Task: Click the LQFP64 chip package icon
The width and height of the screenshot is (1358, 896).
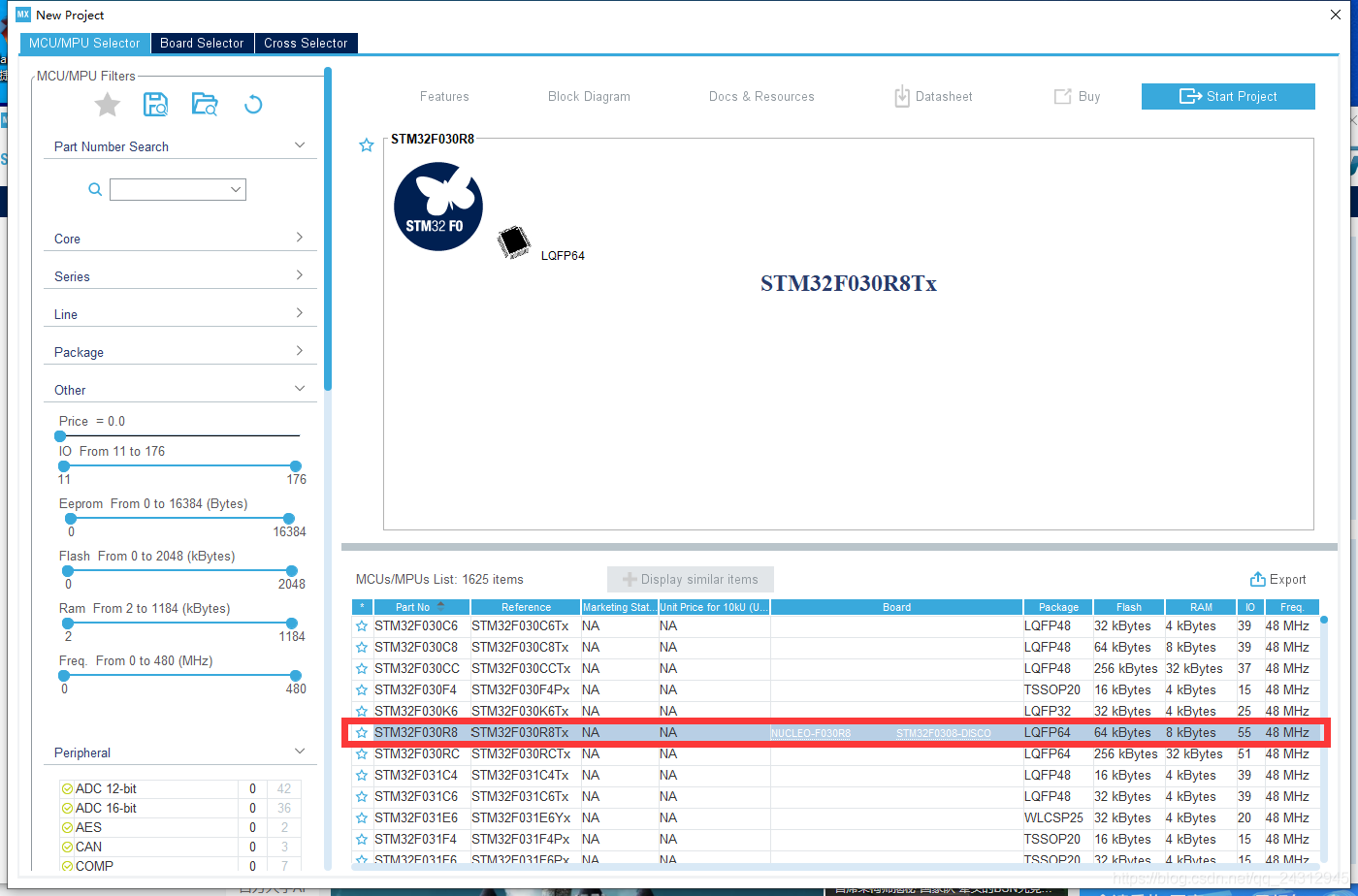Action: click(x=514, y=244)
